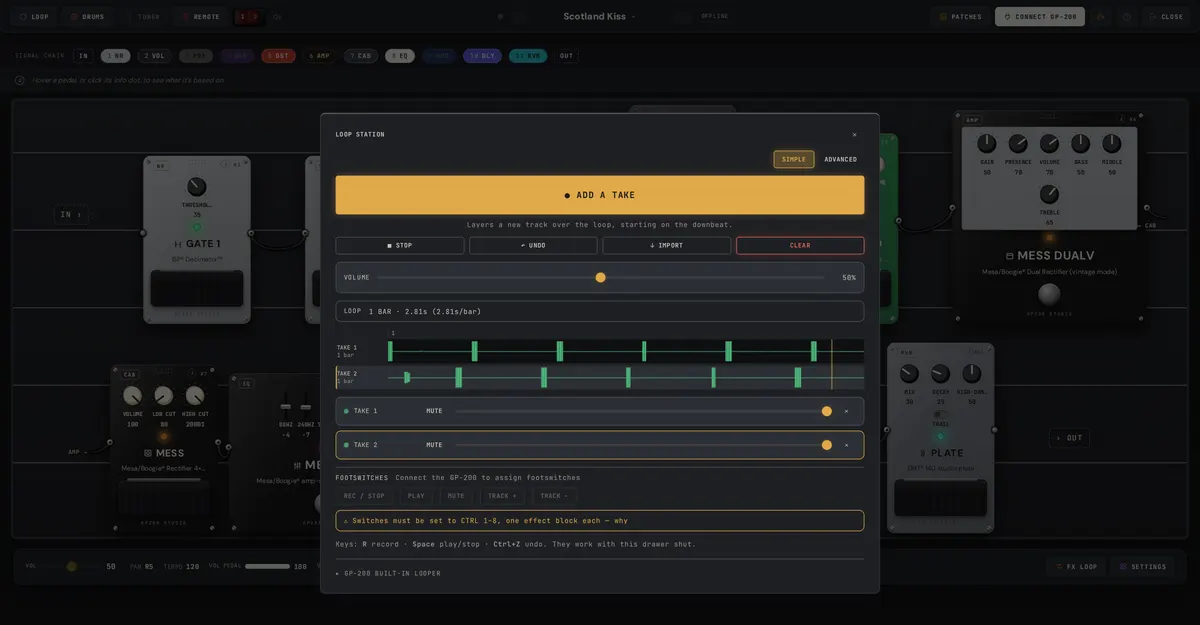This screenshot has height=625, width=1200.
Task: Toggle the 1 NR block in the signal chain
Action: click(115, 56)
